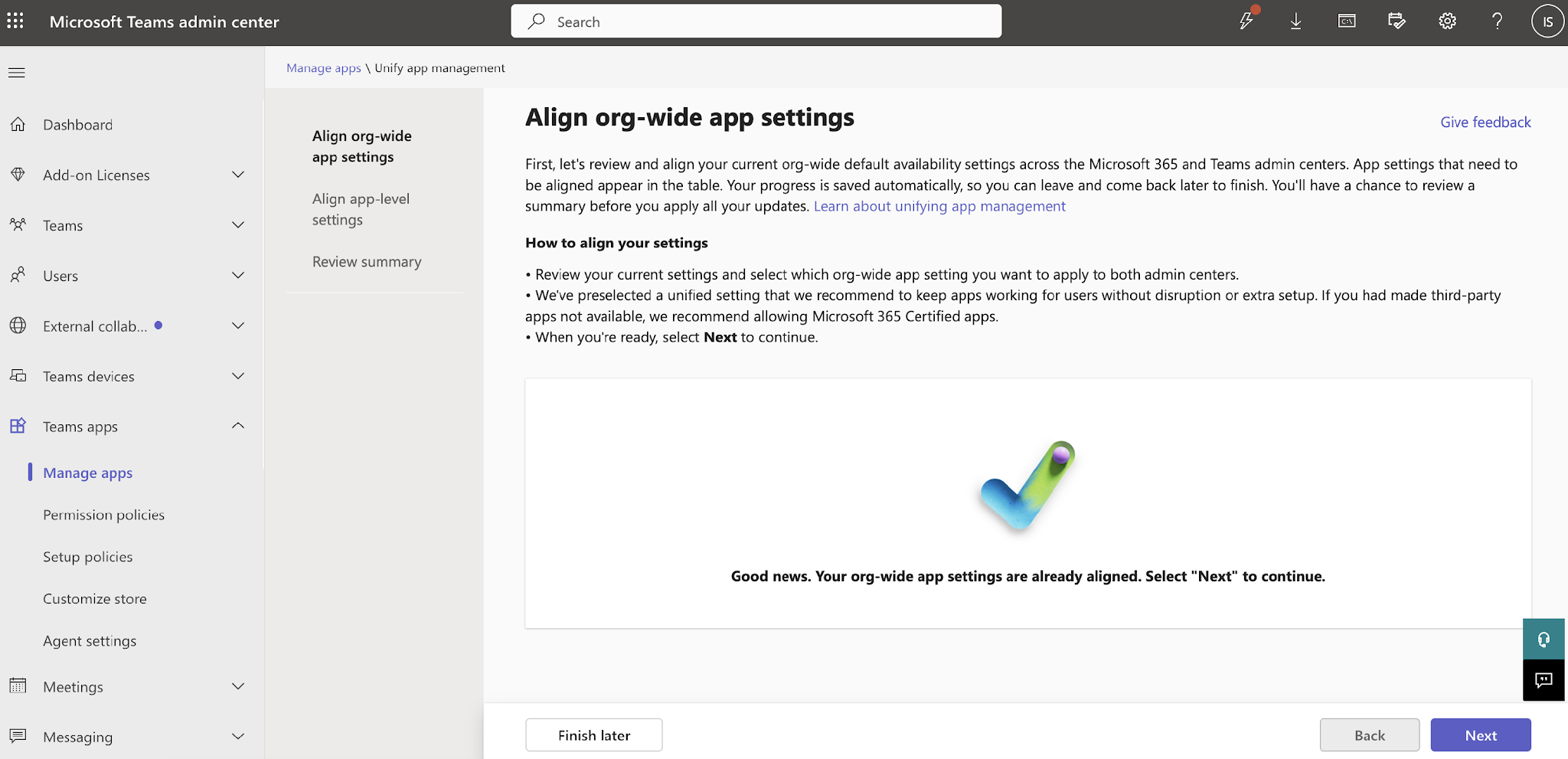1568x759 pixels.
Task: Open the lightning bolt notifications icon
Action: 1246,21
